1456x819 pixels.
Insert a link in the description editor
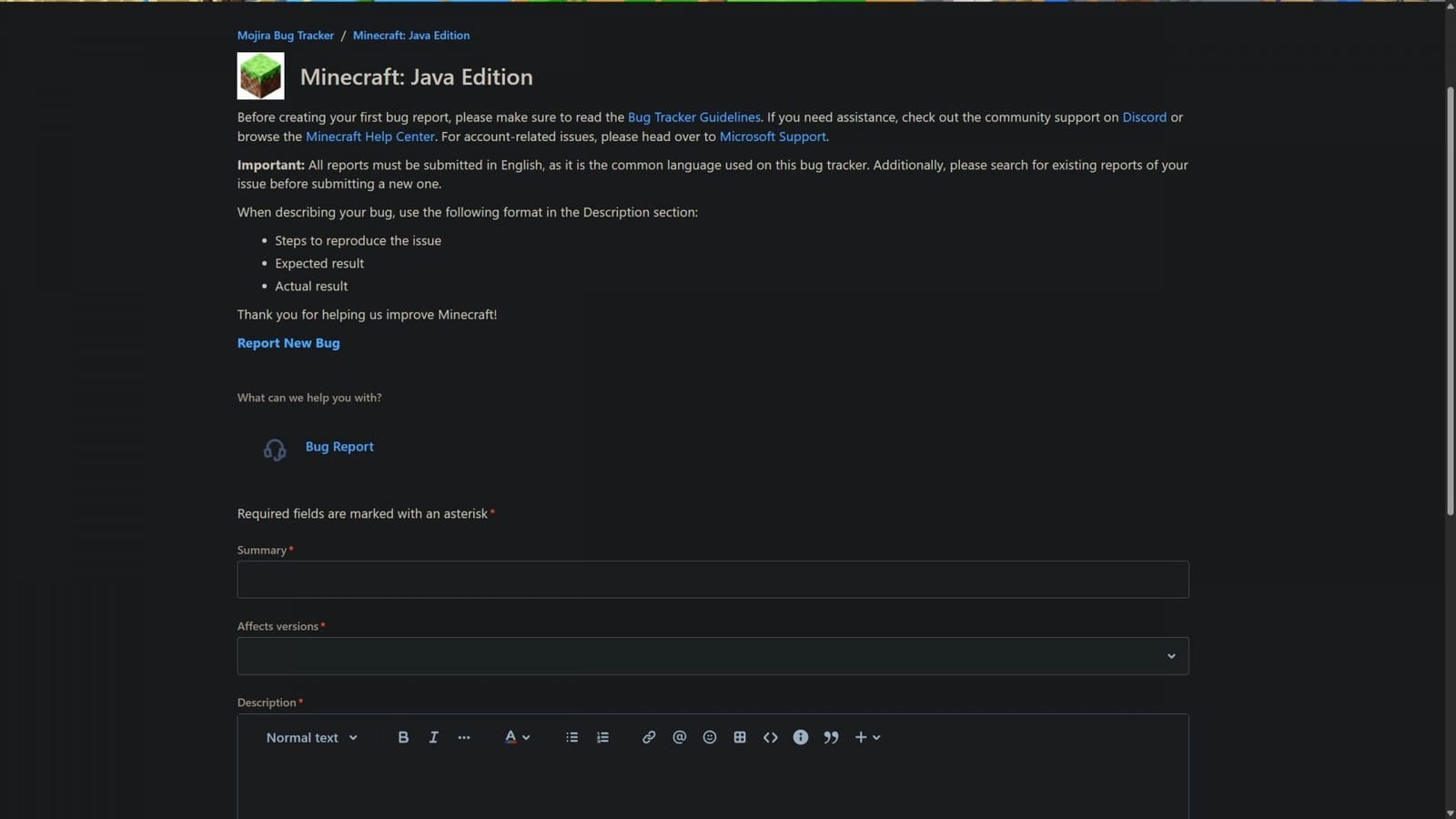(648, 737)
